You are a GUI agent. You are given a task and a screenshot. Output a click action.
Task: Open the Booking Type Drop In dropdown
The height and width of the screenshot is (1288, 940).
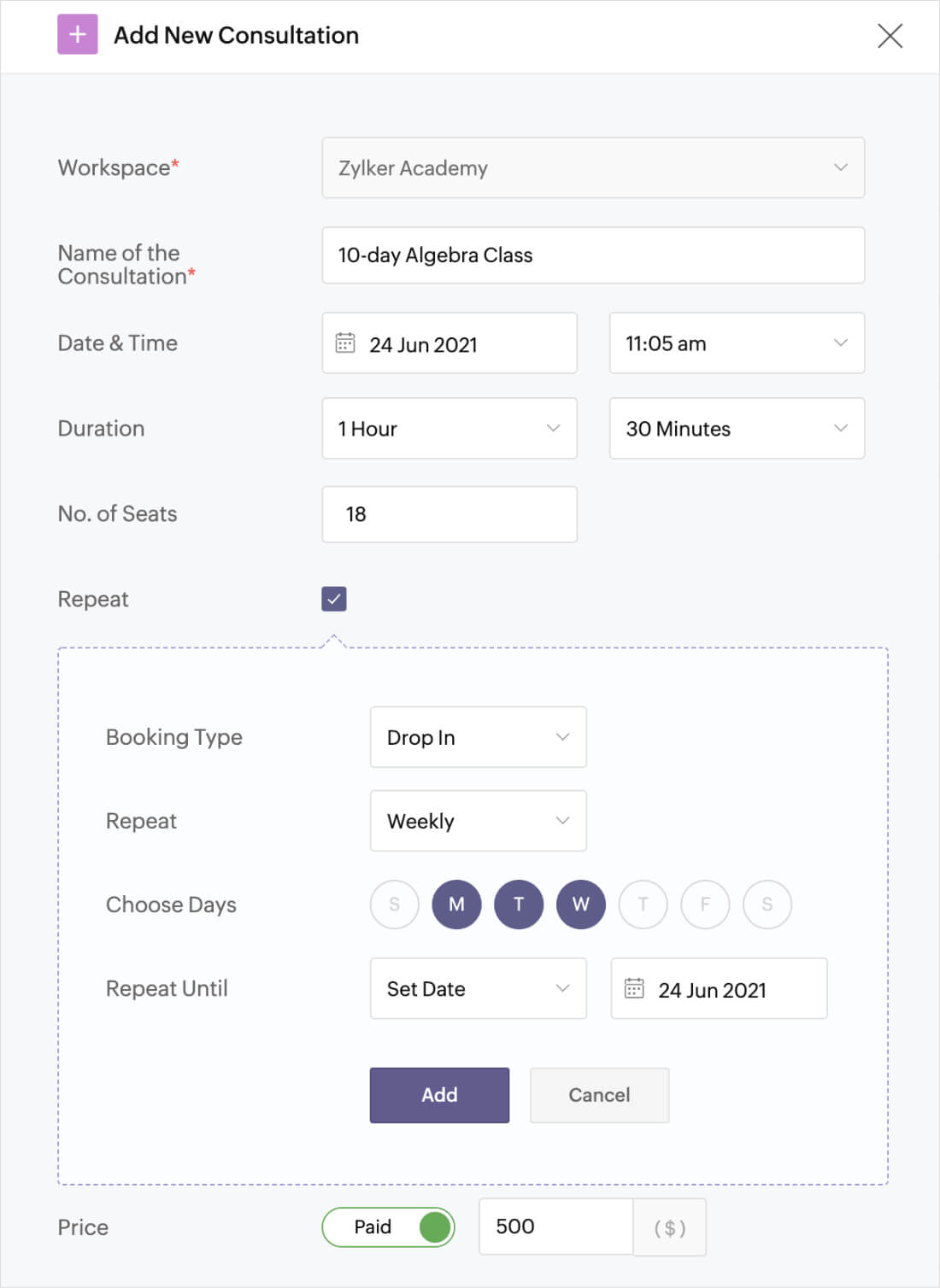coord(478,737)
